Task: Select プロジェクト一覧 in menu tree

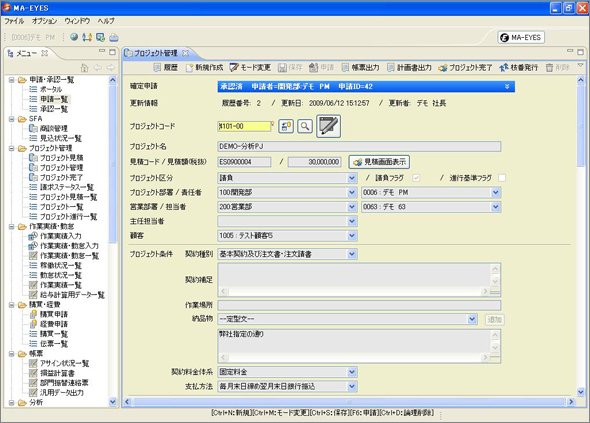Action: (x=61, y=207)
